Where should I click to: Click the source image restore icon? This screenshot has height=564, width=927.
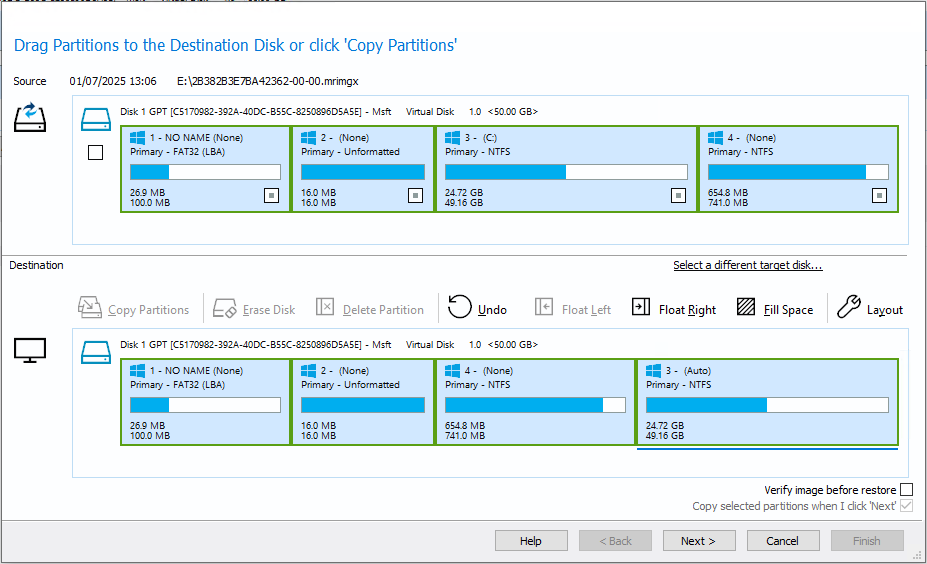[30, 117]
